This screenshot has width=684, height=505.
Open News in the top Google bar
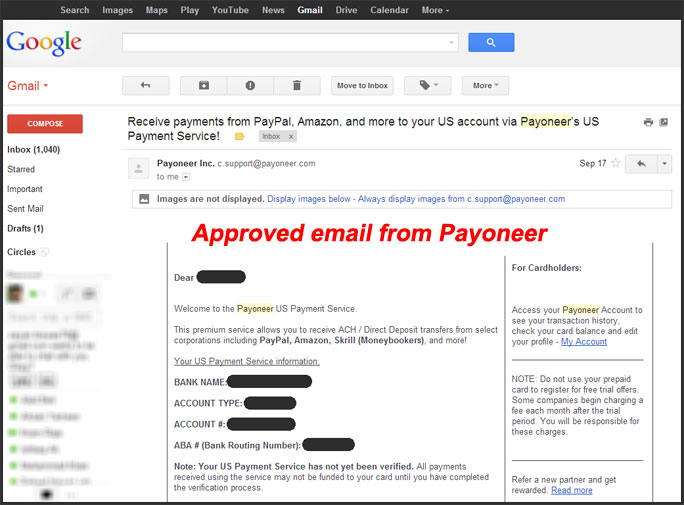[273, 10]
